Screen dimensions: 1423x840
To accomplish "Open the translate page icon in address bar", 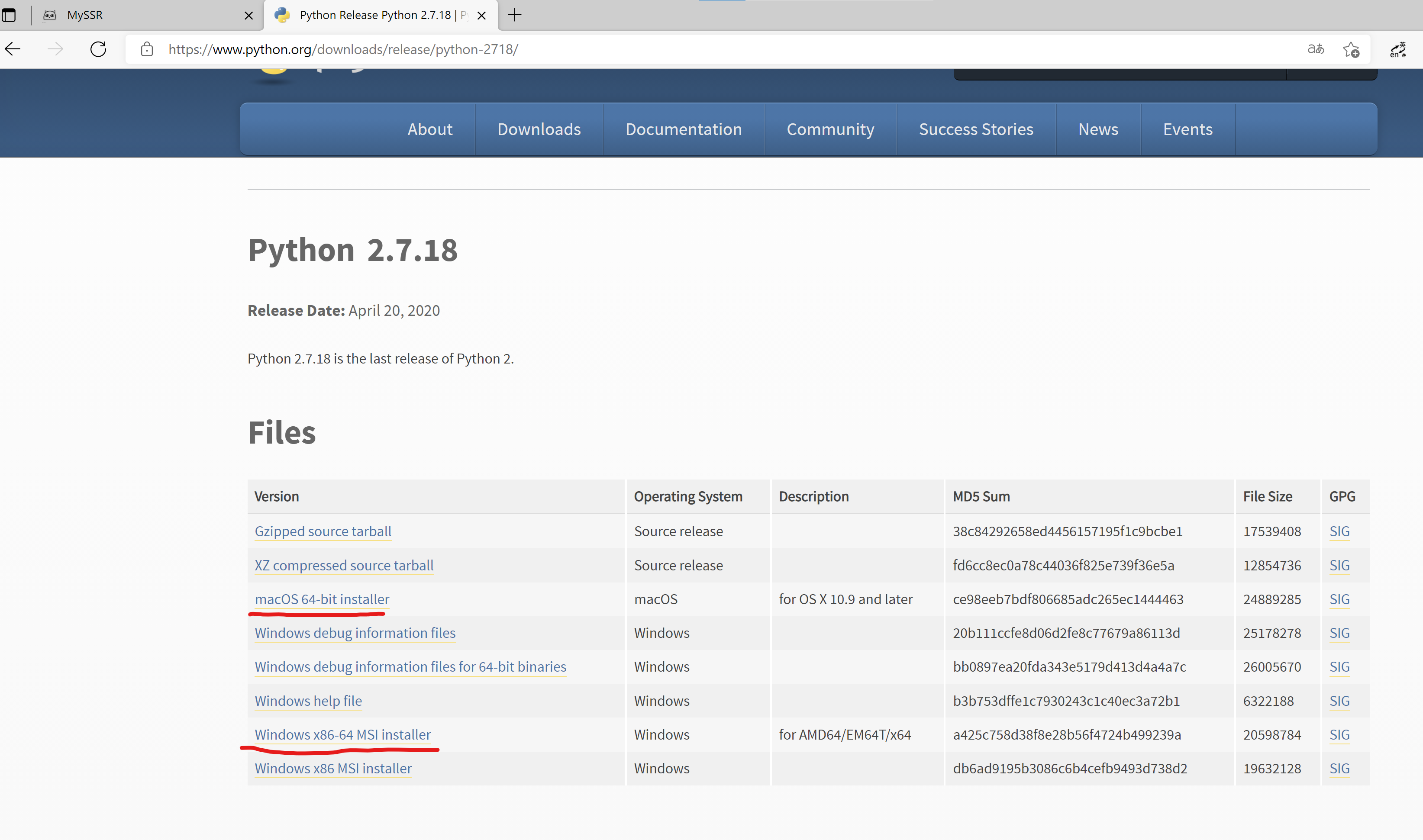I will (x=1315, y=49).
